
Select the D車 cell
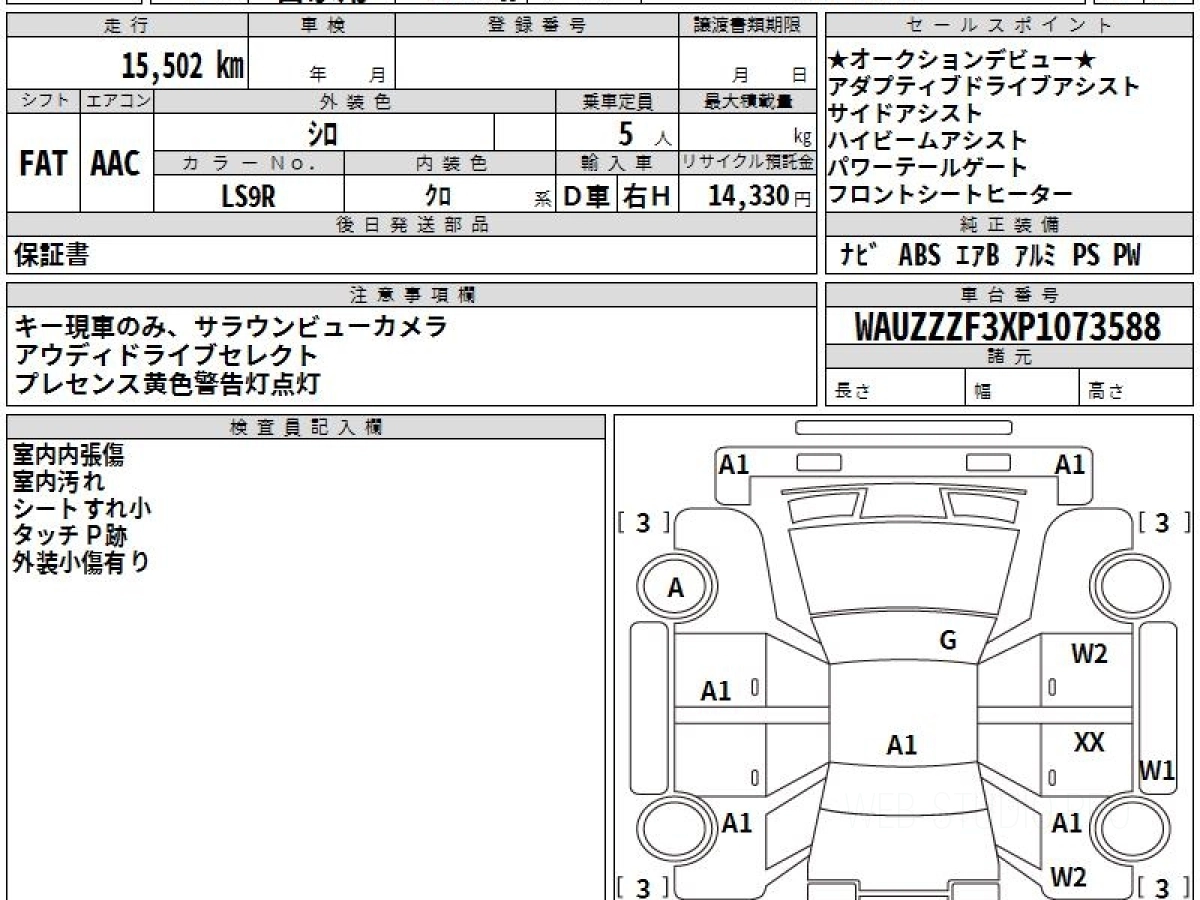pyautogui.click(x=587, y=196)
